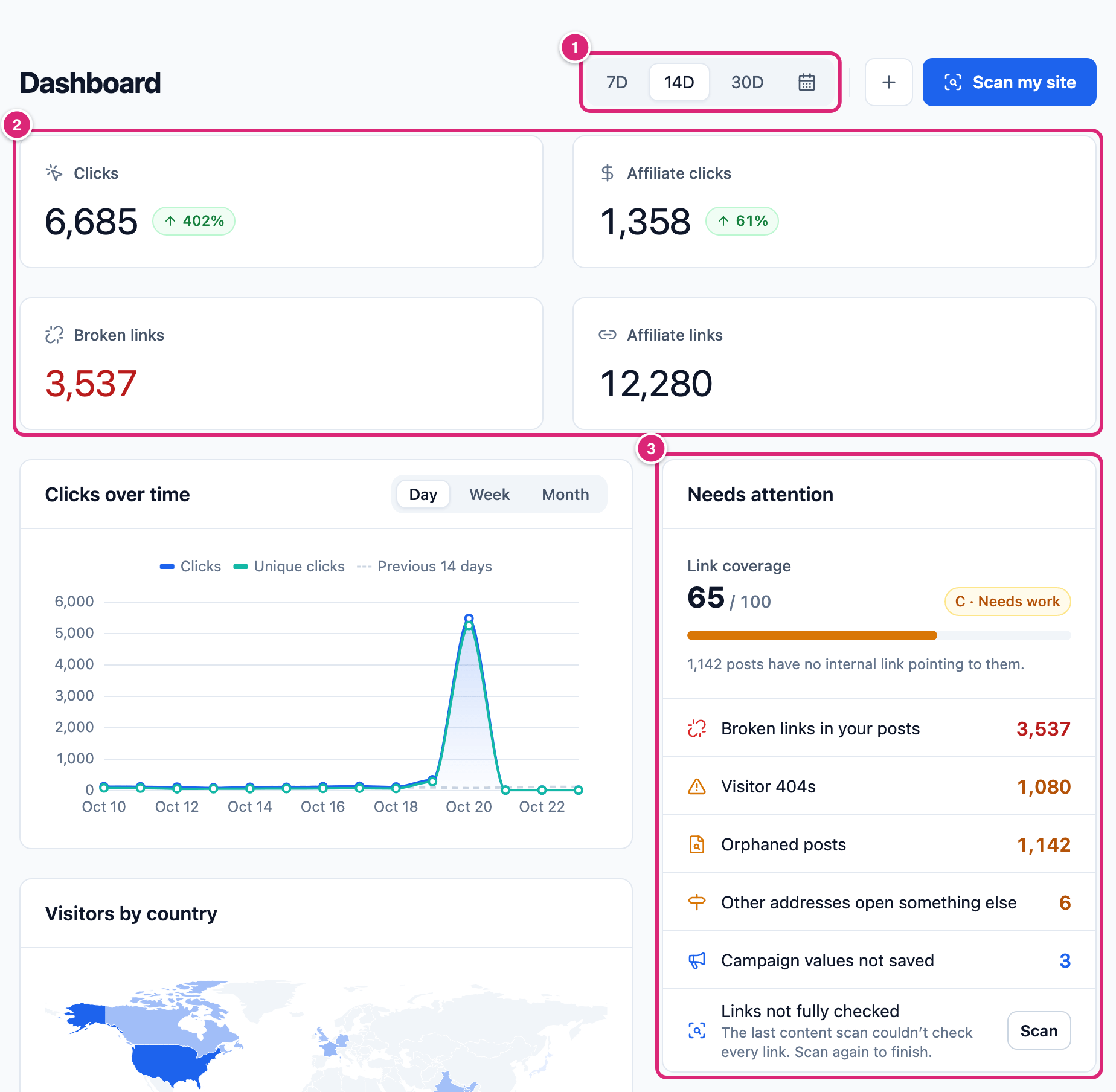
Task: Click the Orphaned posts document icon
Action: click(697, 844)
